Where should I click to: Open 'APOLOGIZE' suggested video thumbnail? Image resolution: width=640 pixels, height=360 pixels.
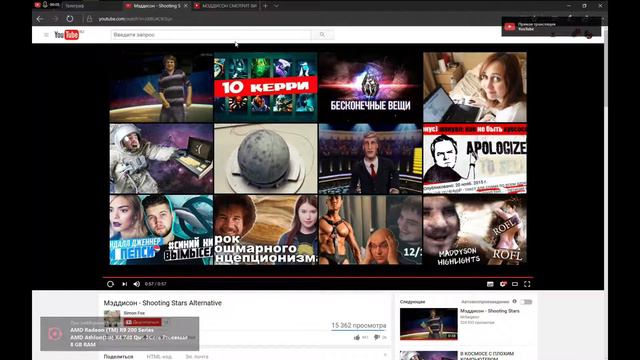[x=475, y=158]
